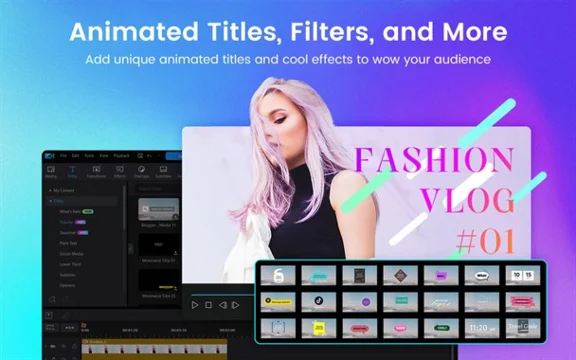
Task: Open the Subtitles room icon
Action: pos(163,172)
